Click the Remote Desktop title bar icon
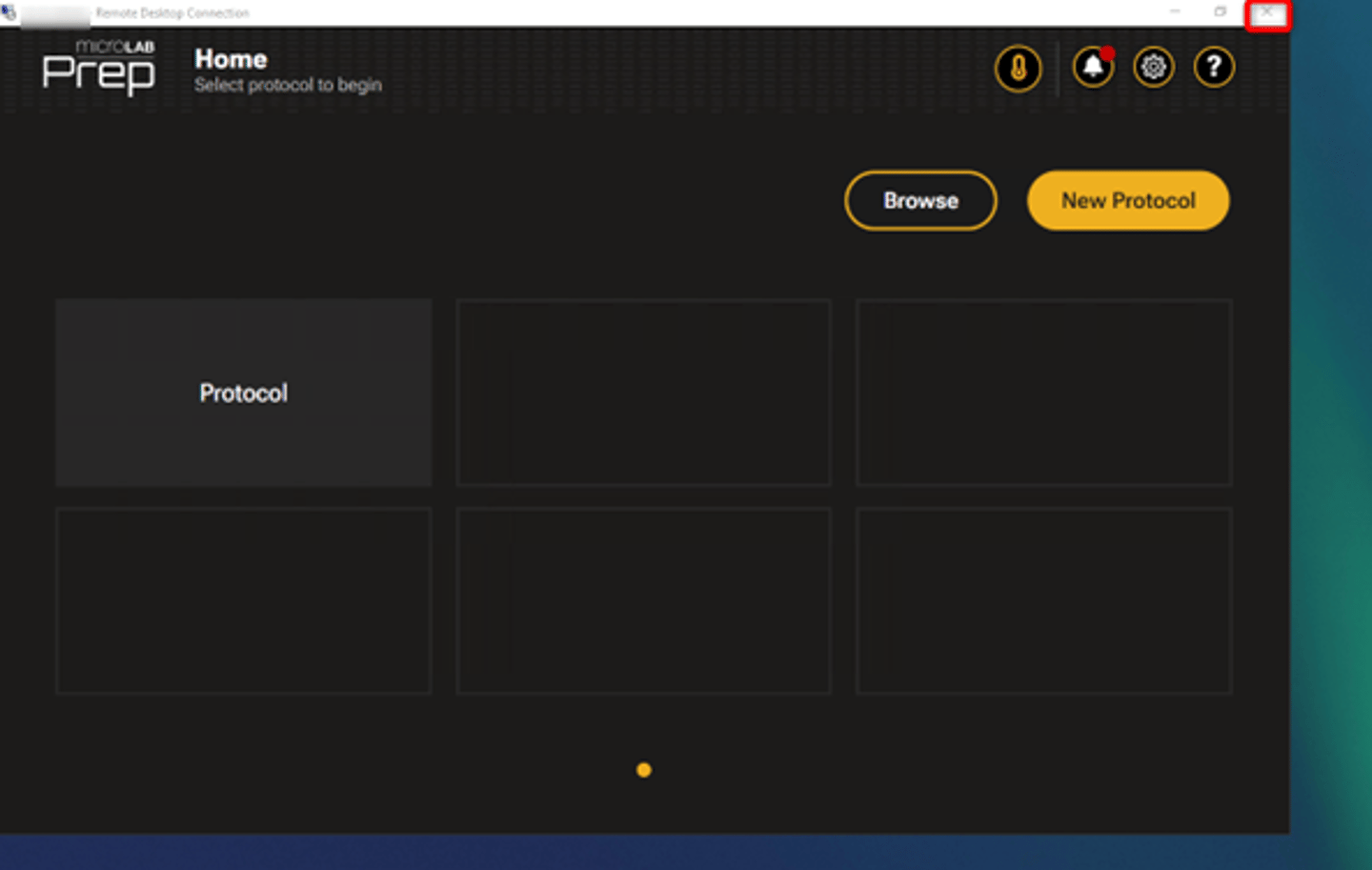Screen dimensions: 1372x870 click(x=10, y=12)
